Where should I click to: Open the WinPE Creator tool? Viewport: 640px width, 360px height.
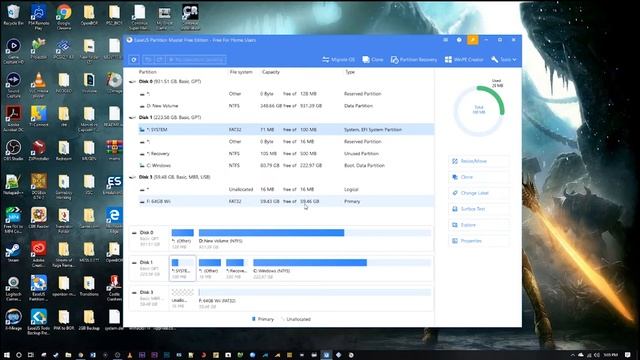click(x=464, y=60)
